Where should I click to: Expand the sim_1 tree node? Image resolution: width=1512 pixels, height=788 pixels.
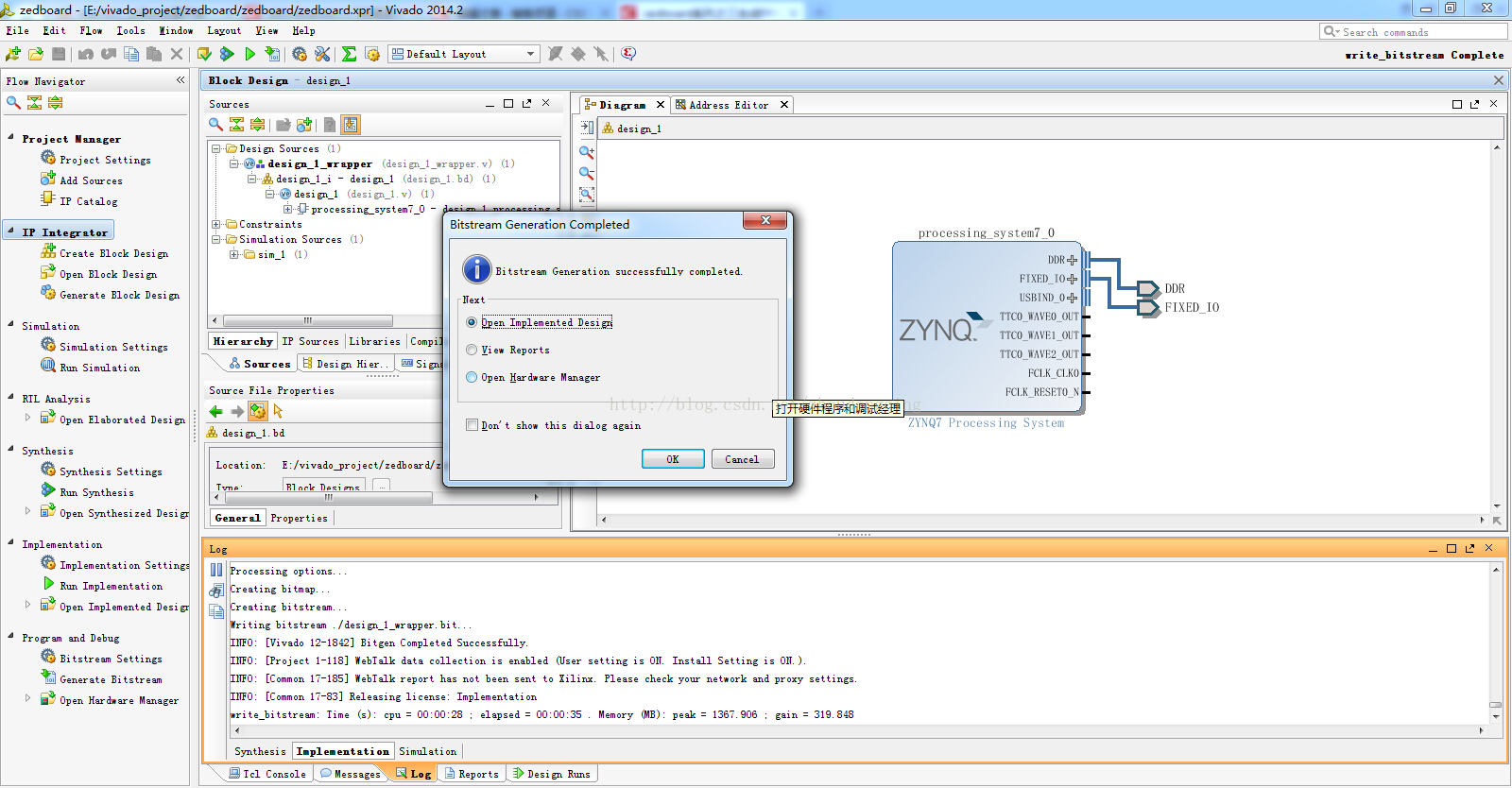click(x=234, y=254)
